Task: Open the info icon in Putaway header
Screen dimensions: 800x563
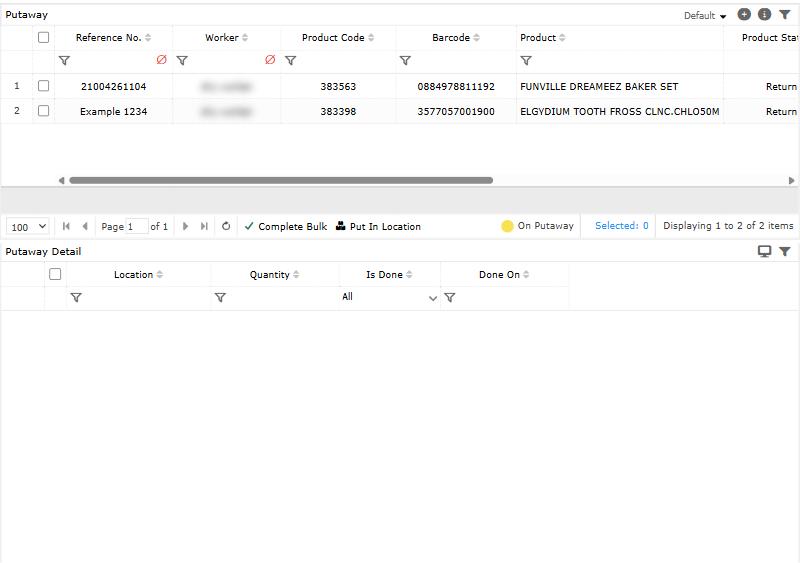Action: 764,14
